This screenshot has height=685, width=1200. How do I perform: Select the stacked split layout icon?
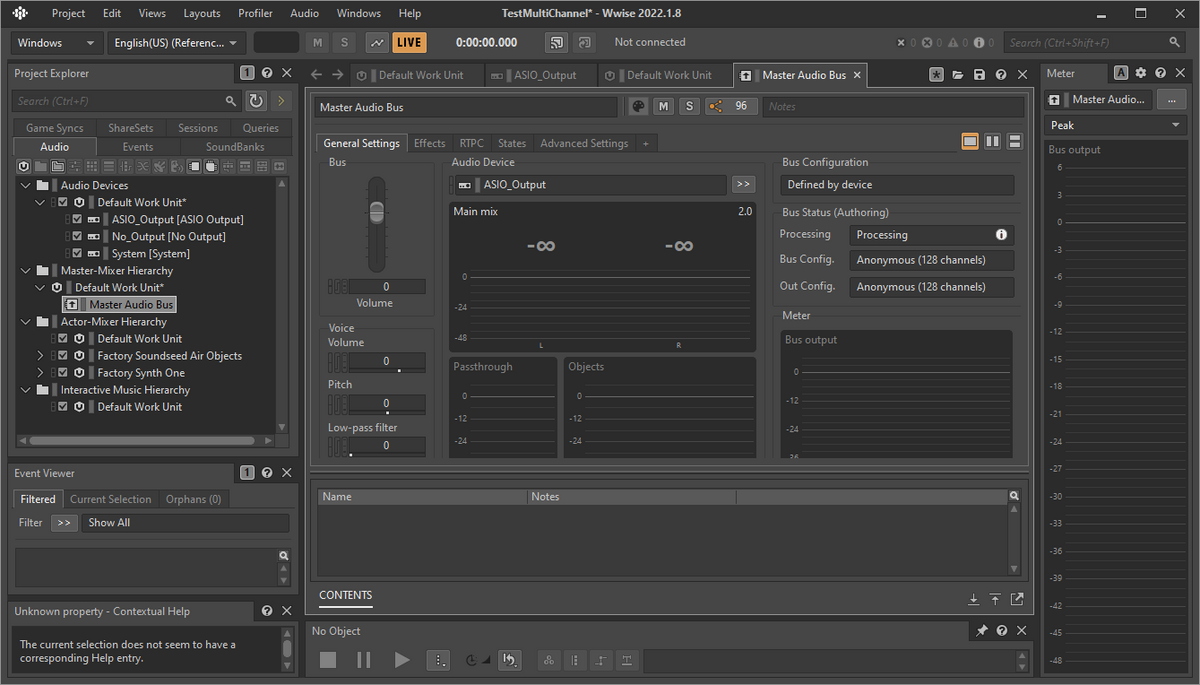pos(1015,142)
